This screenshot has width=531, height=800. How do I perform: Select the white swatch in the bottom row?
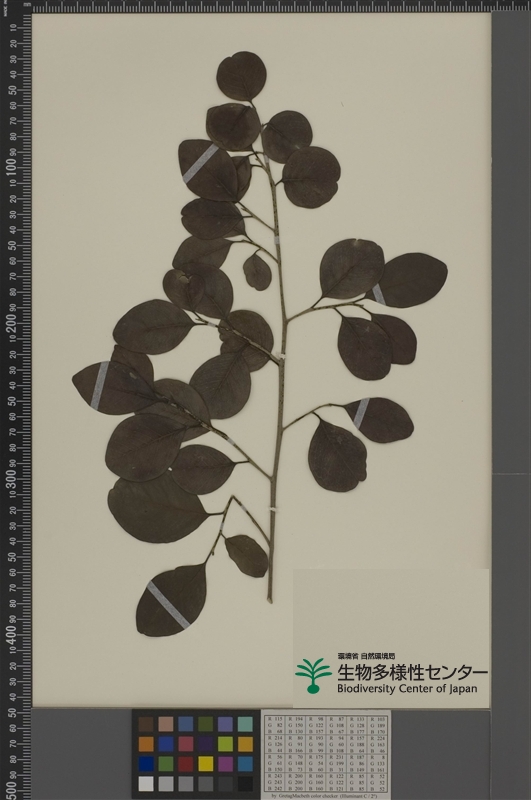click(146, 784)
